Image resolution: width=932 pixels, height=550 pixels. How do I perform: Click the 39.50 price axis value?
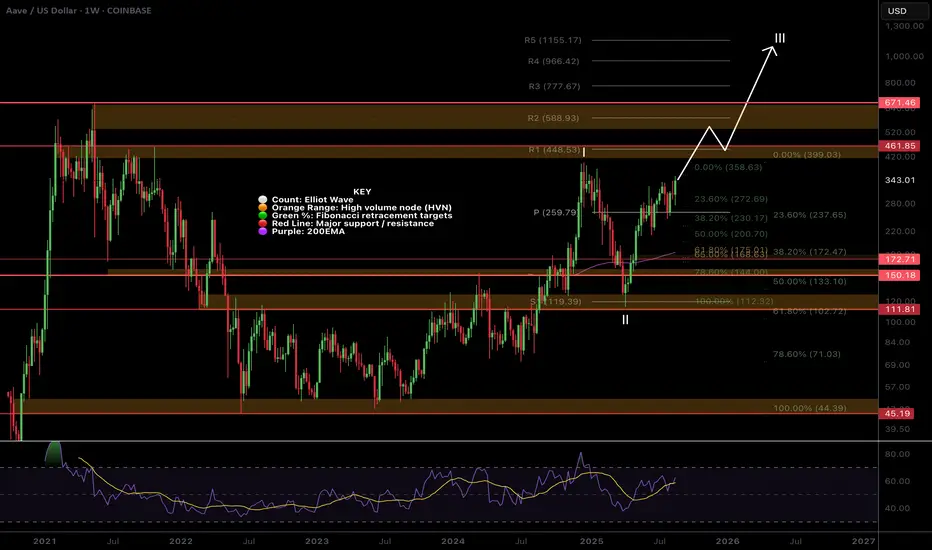click(898, 429)
